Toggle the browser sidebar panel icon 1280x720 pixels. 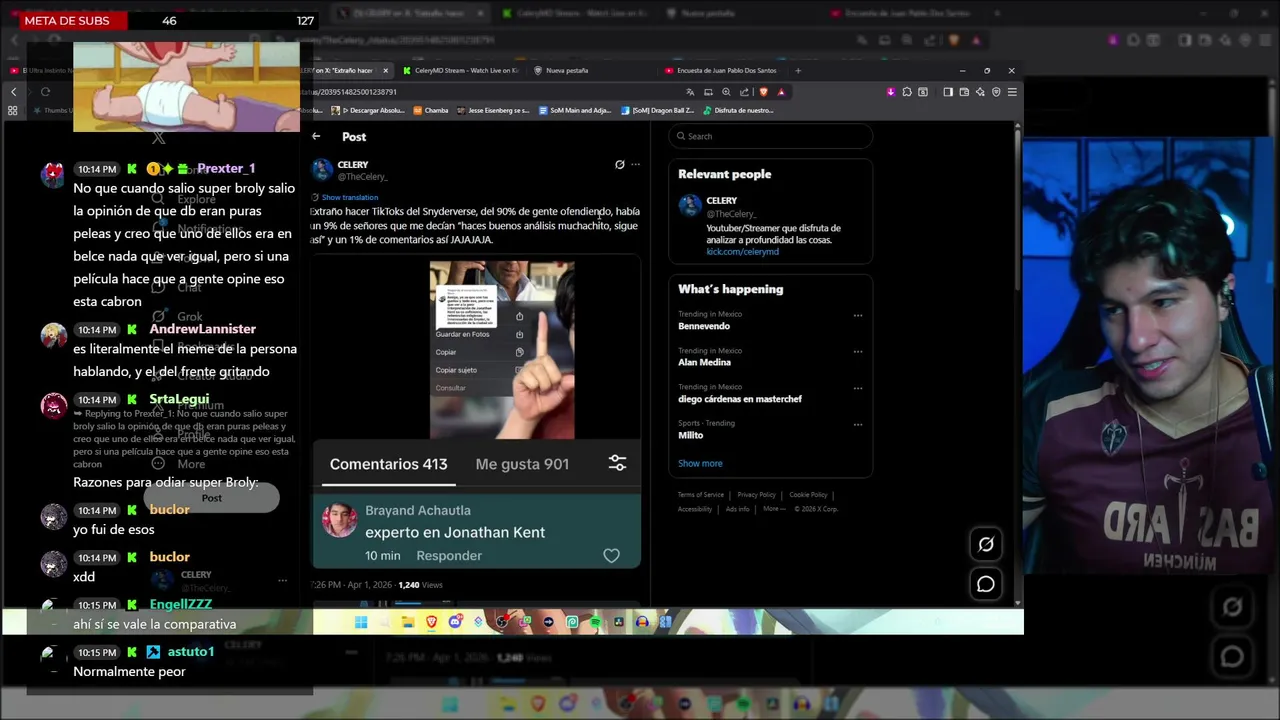948,92
